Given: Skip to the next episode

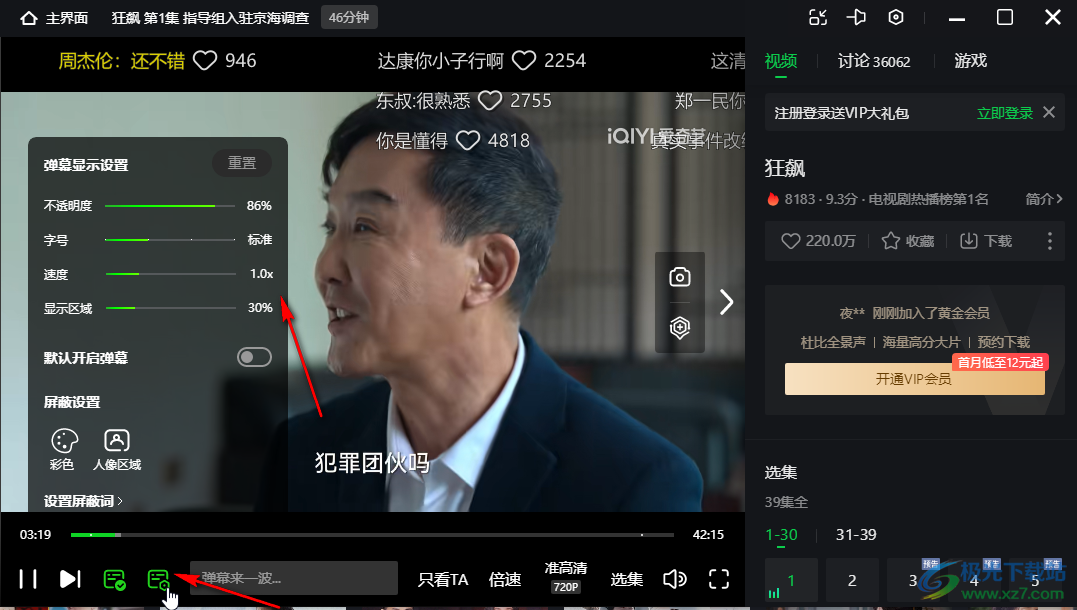Looking at the screenshot, I should (70, 579).
